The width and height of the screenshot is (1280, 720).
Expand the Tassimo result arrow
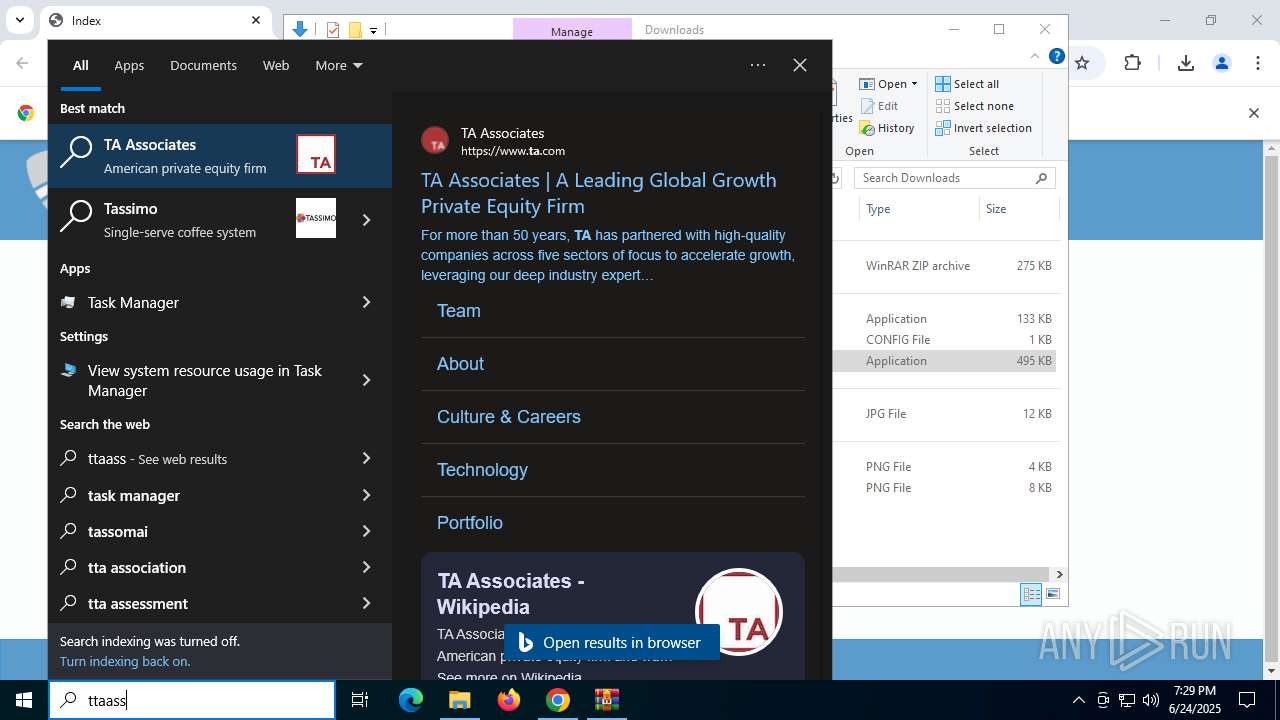coord(366,220)
